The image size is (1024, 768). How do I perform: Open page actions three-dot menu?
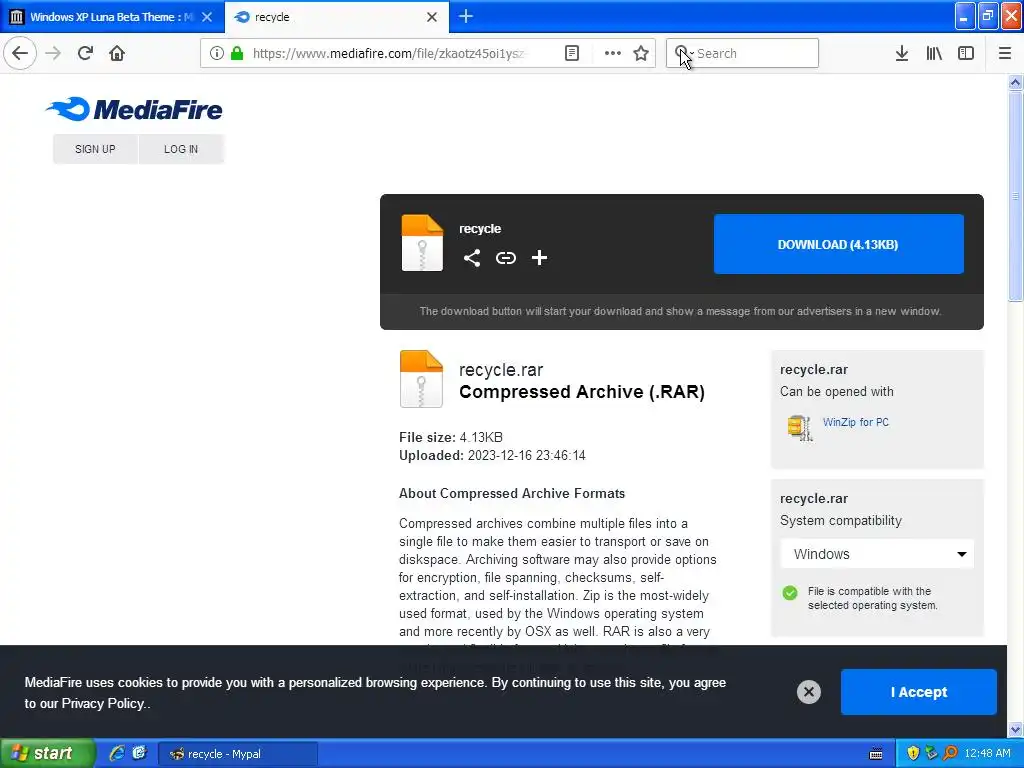(x=613, y=53)
